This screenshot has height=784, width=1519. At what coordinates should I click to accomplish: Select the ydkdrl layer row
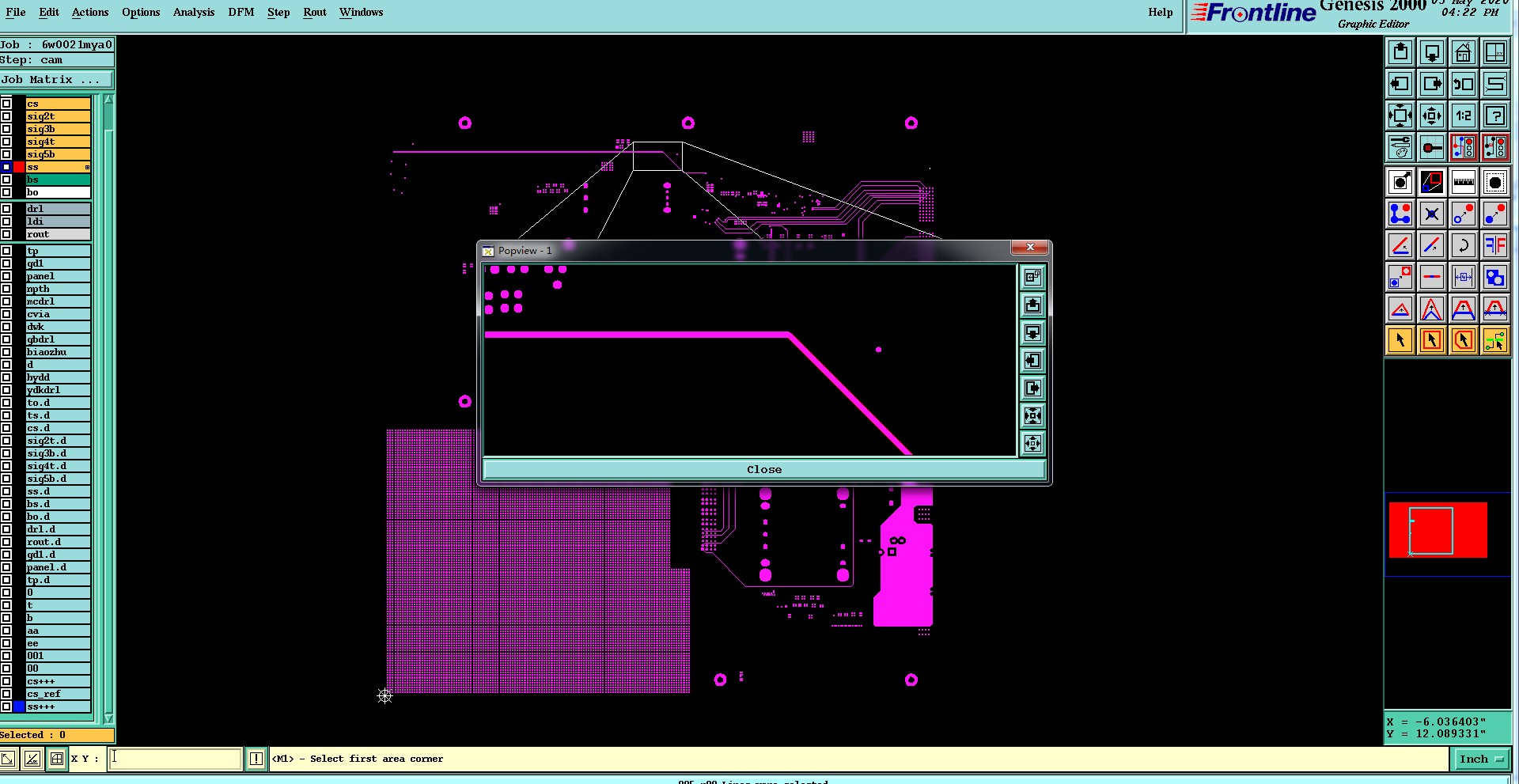click(x=59, y=390)
